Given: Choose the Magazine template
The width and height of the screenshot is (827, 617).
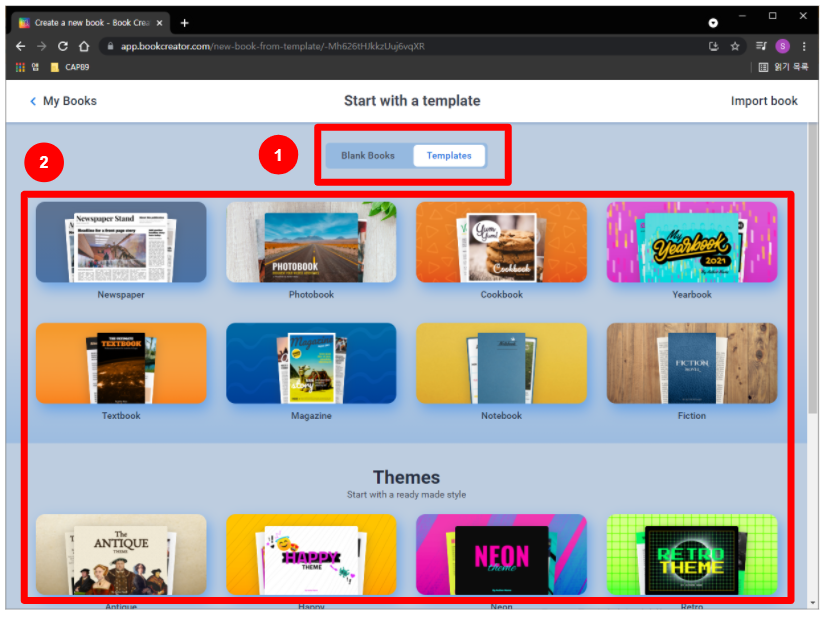Looking at the screenshot, I should pos(311,363).
